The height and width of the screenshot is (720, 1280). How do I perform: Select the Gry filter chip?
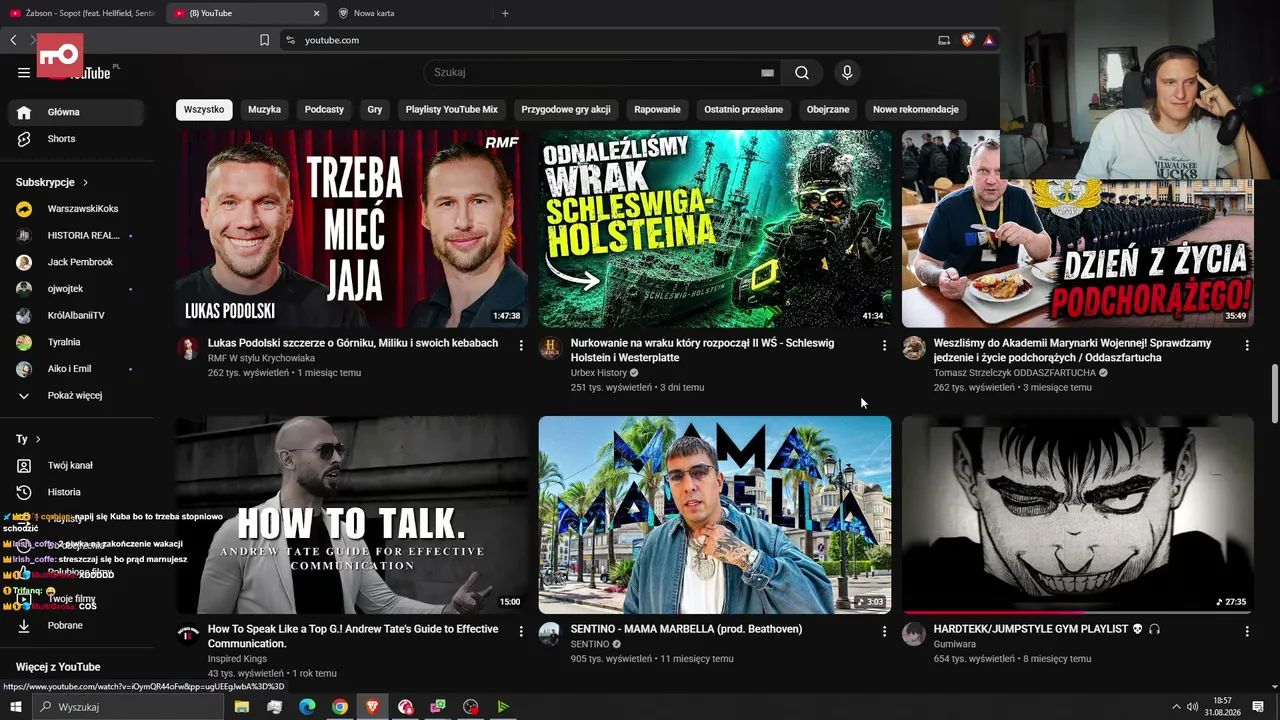tap(375, 109)
